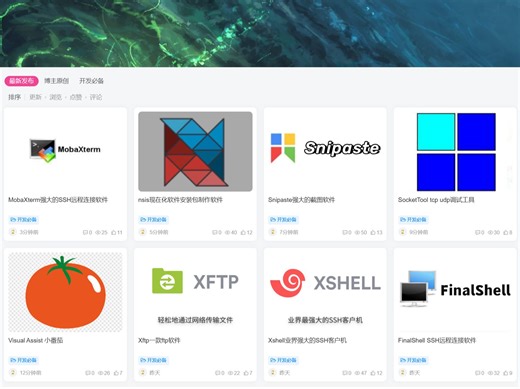Like the FinalShell post thumbs-up icon
The width and height of the screenshot is (520, 389).
(505, 373)
